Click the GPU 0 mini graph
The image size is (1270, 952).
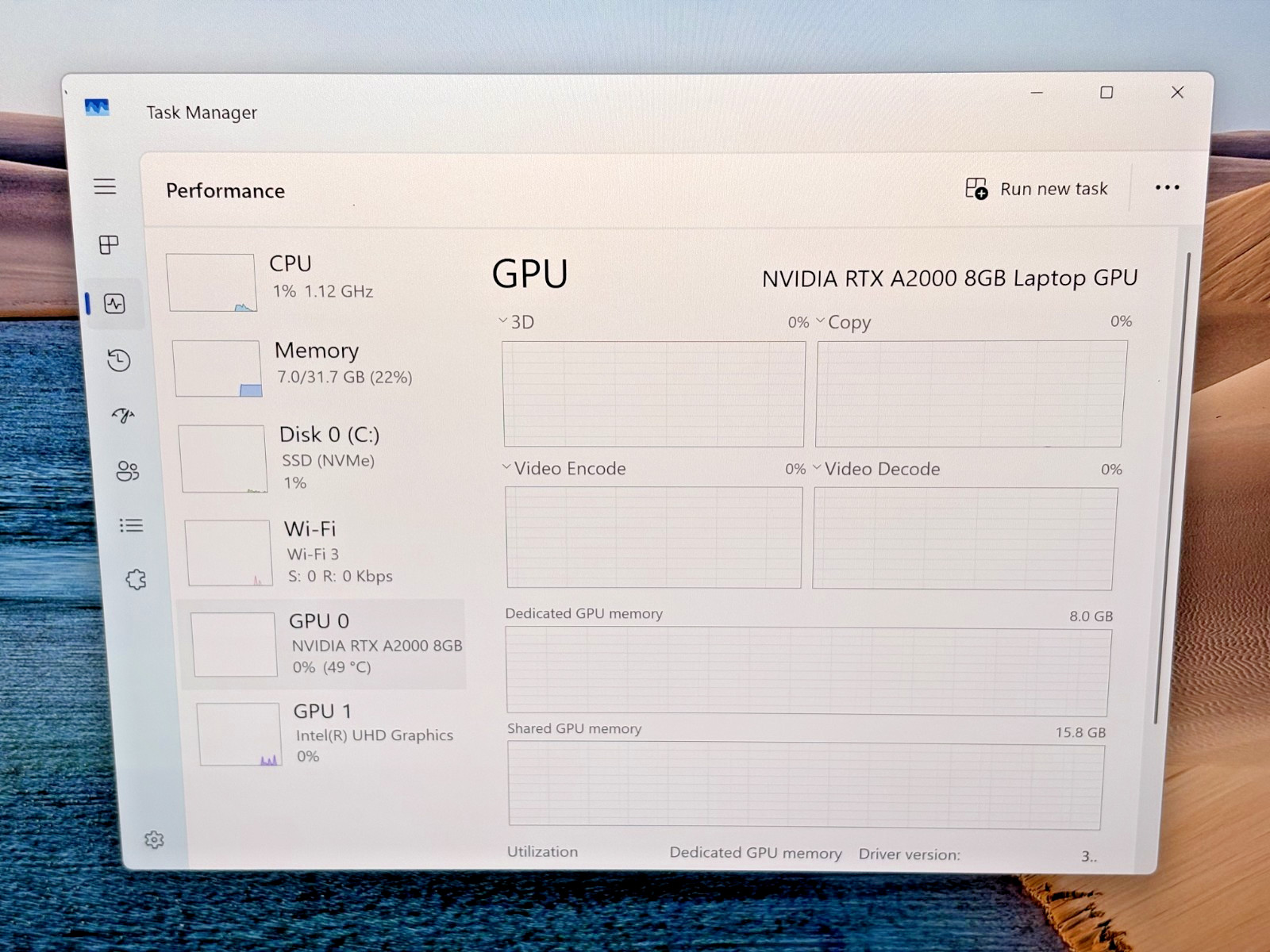pyautogui.click(x=234, y=644)
